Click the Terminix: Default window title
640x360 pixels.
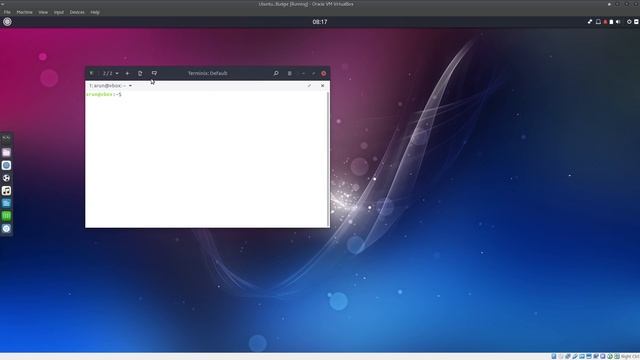(x=207, y=73)
